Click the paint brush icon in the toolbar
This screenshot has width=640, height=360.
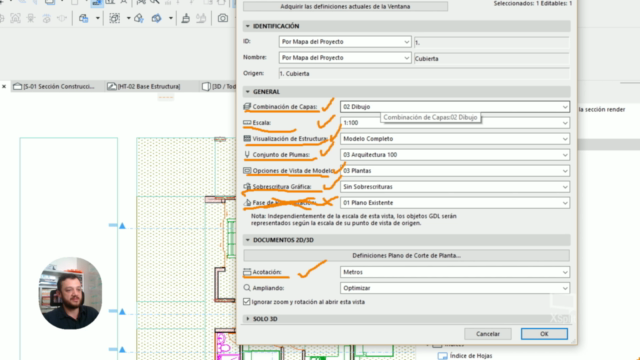tap(186, 18)
